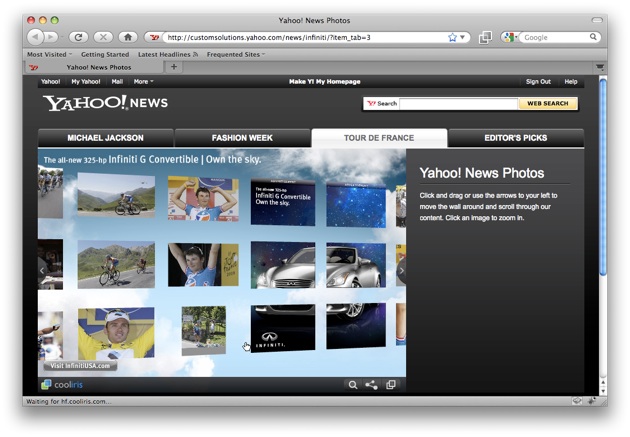The width and height of the screenshot is (630, 437).
Task: Click the status bar icon at far right
Action: (592, 400)
